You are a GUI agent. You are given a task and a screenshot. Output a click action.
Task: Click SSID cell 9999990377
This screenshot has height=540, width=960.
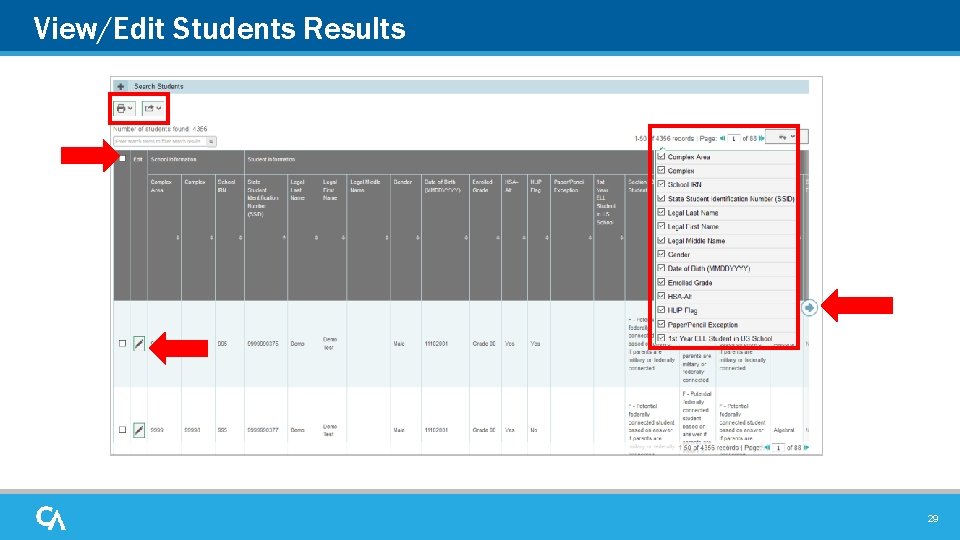(263, 430)
